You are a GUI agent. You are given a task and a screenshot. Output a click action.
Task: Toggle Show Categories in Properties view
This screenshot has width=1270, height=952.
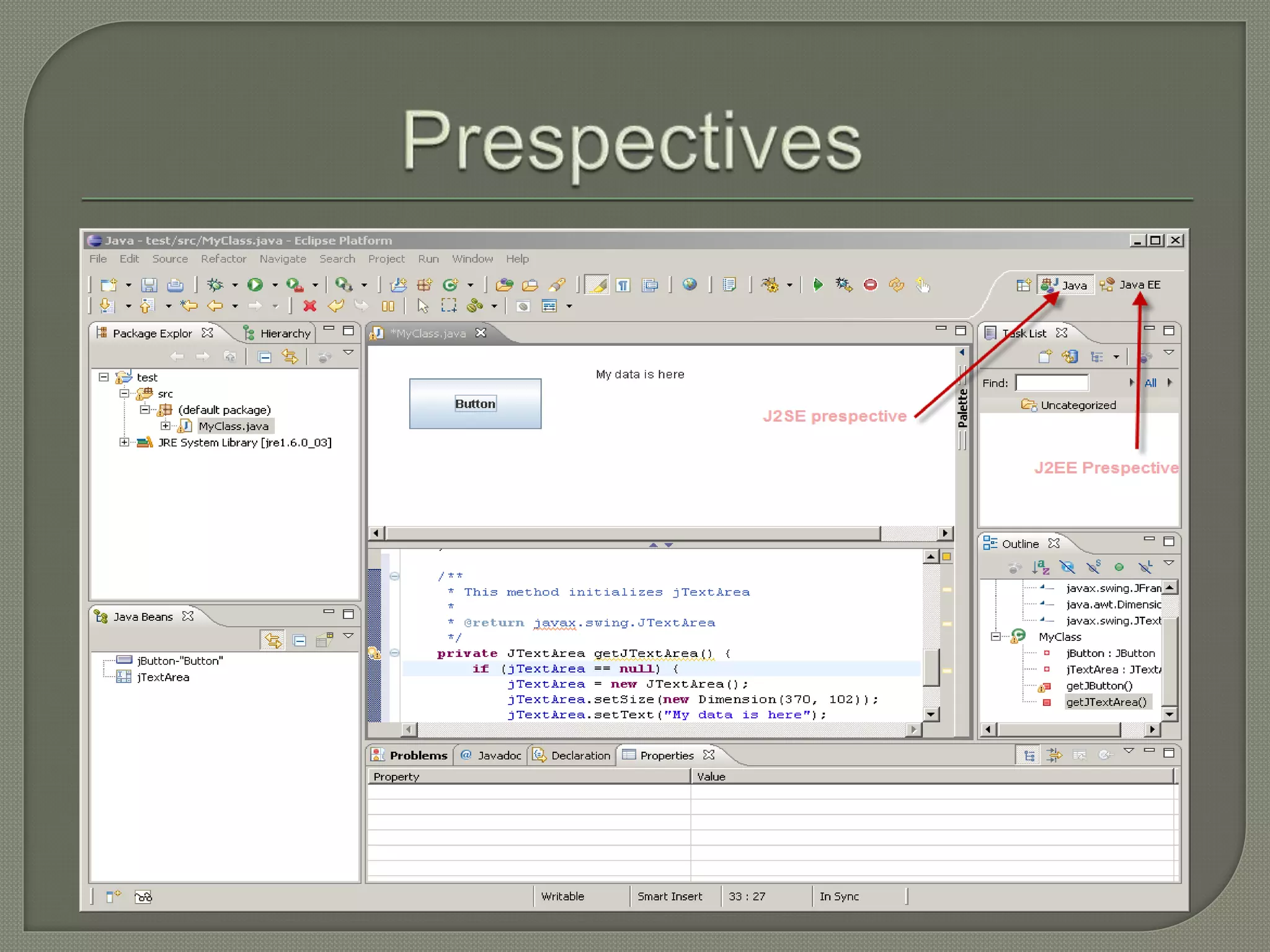[1029, 756]
